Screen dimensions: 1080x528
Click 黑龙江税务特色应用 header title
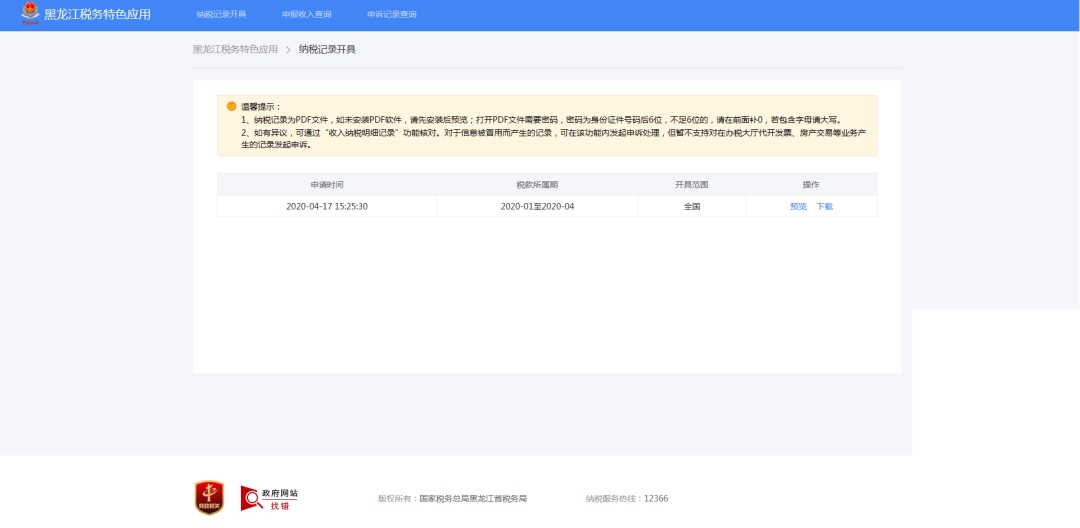point(97,14)
